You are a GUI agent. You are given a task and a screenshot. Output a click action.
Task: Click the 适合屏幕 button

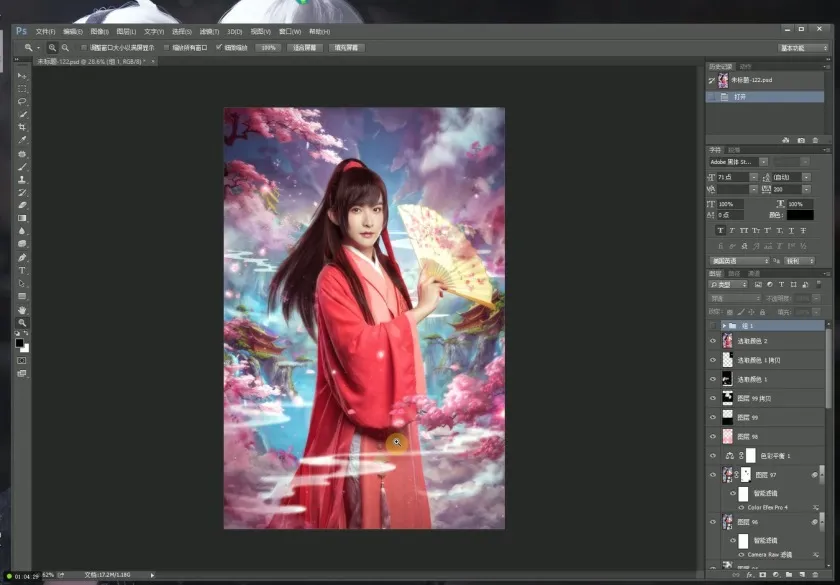306,47
